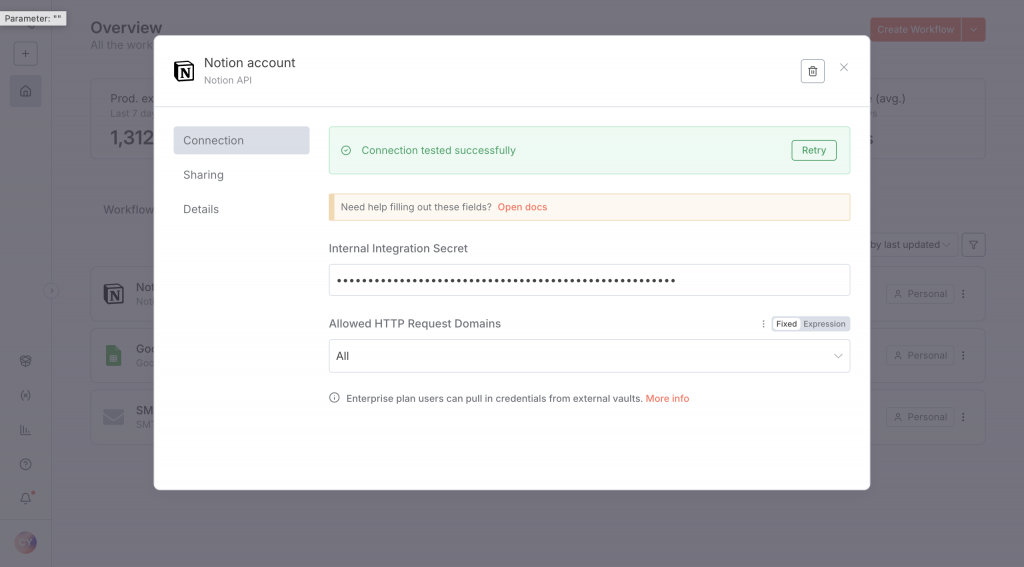
Task: Open the Home page from the sidebar
Action: (26, 92)
